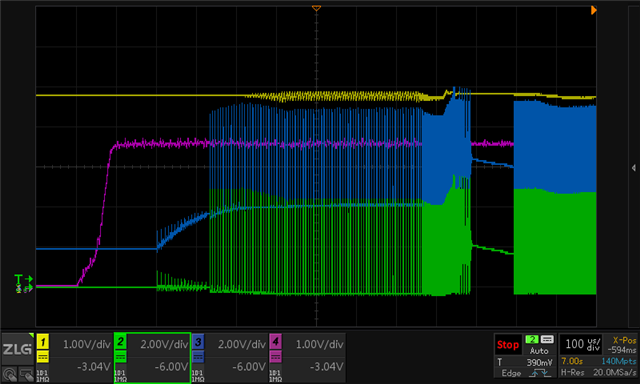Adjust channel 1 scale 1.00V/div

87,344
